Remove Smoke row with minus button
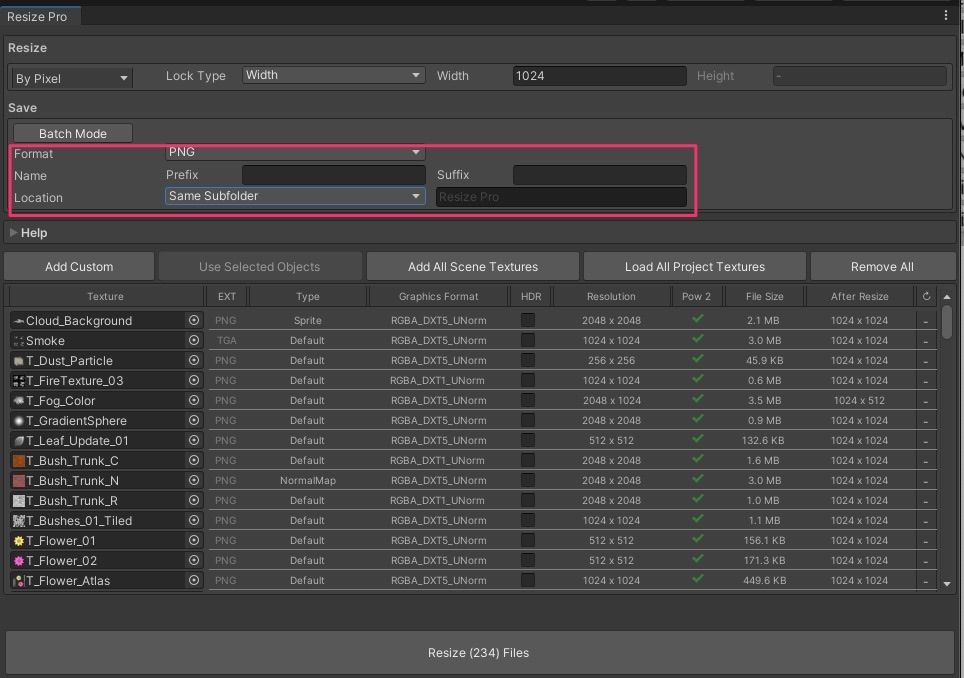Screen dimensions: 964x678 coord(926,341)
